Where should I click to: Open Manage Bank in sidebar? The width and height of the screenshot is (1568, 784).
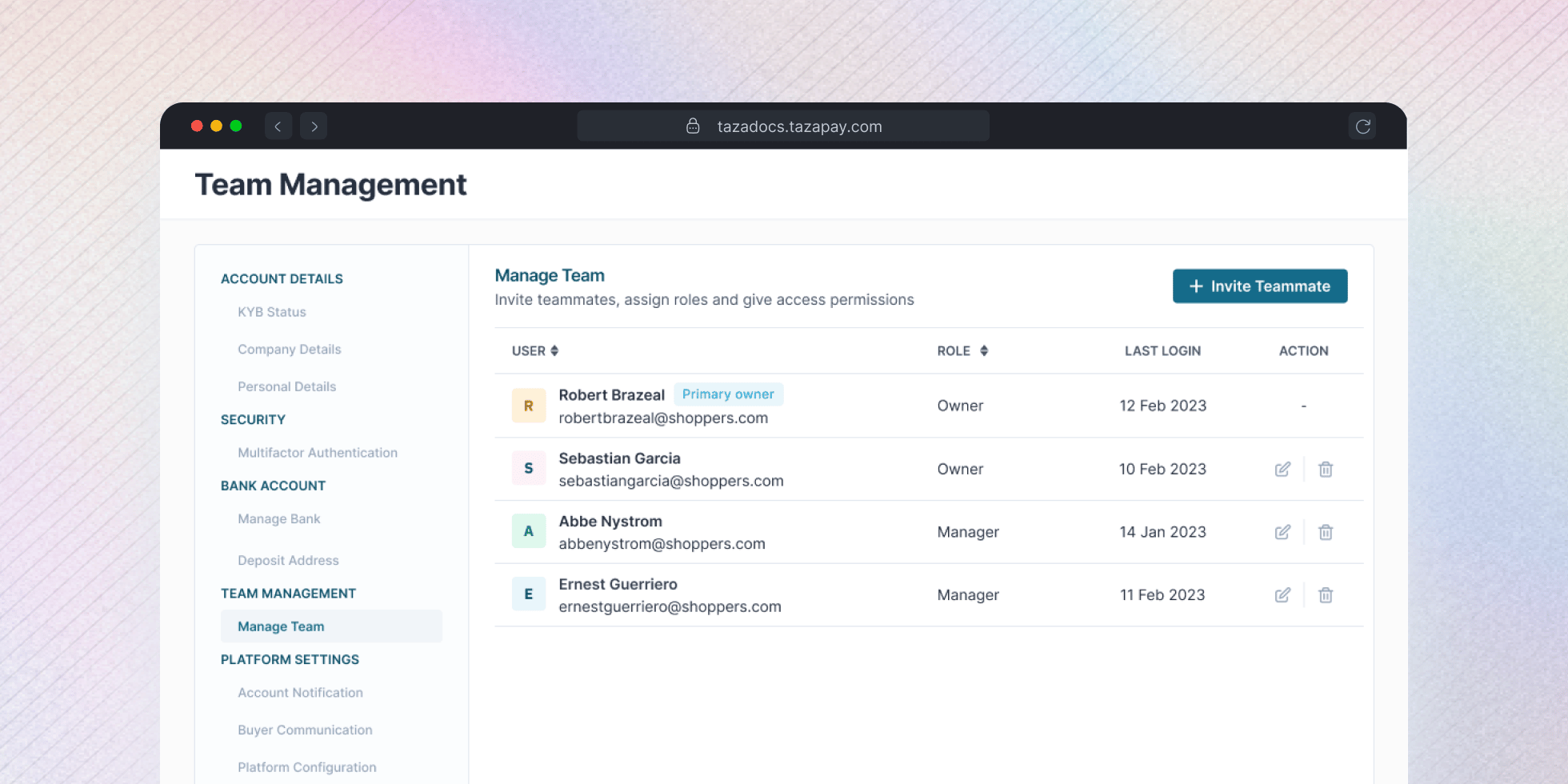(279, 519)
